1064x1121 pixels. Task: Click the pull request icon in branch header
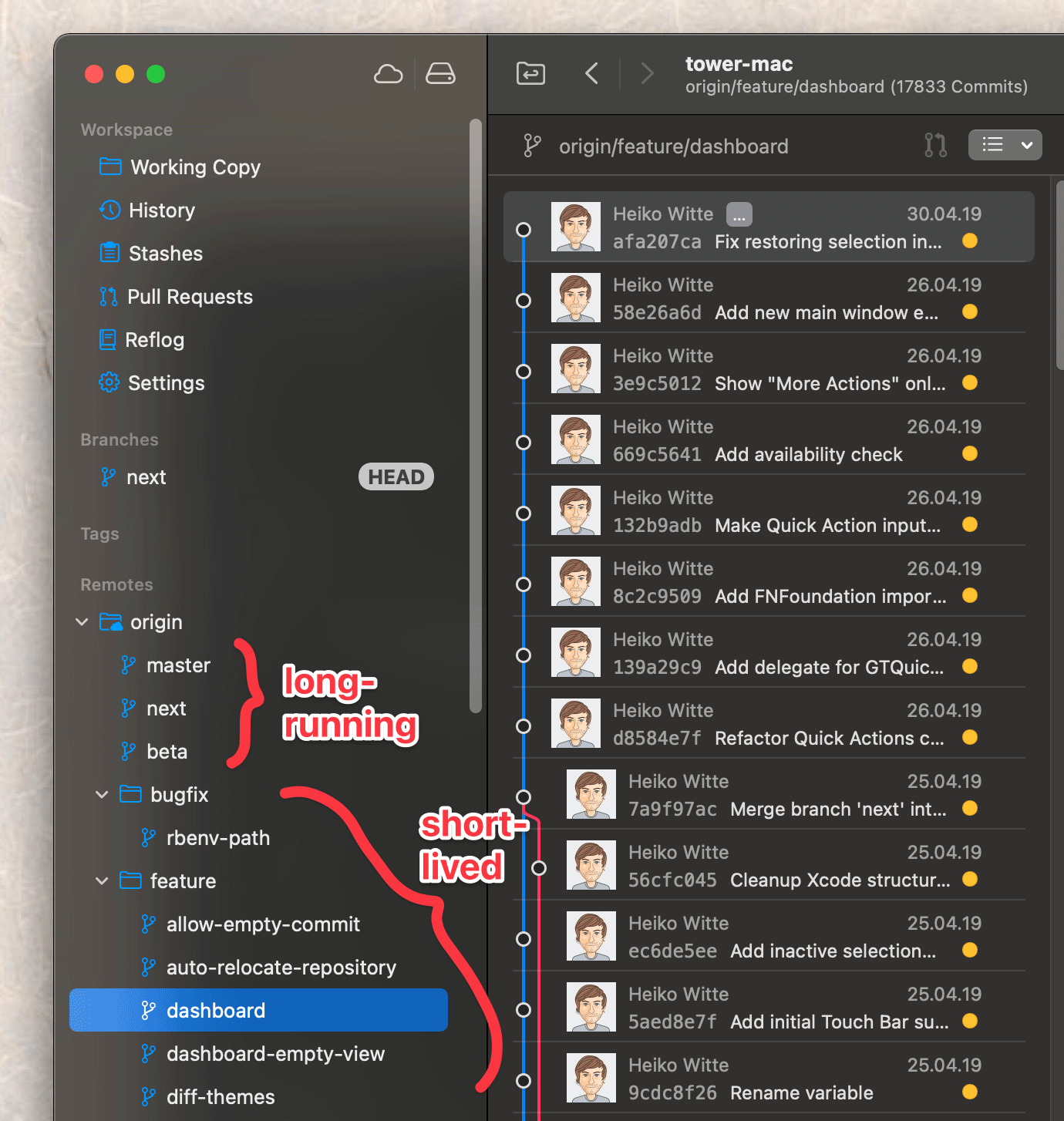coord(935,145)
